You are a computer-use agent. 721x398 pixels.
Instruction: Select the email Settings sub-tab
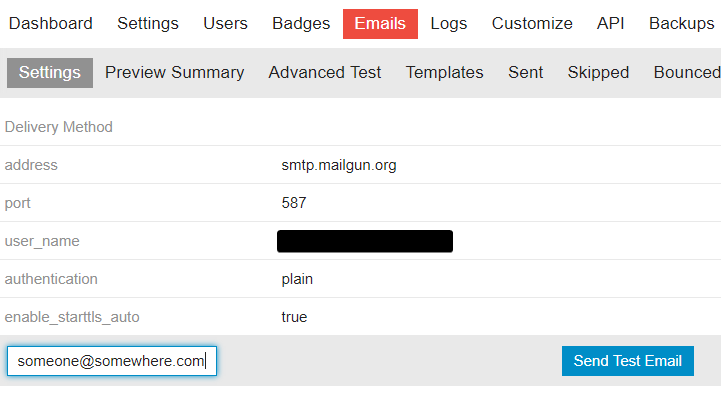pyautogui.click(x=50, y=73)
